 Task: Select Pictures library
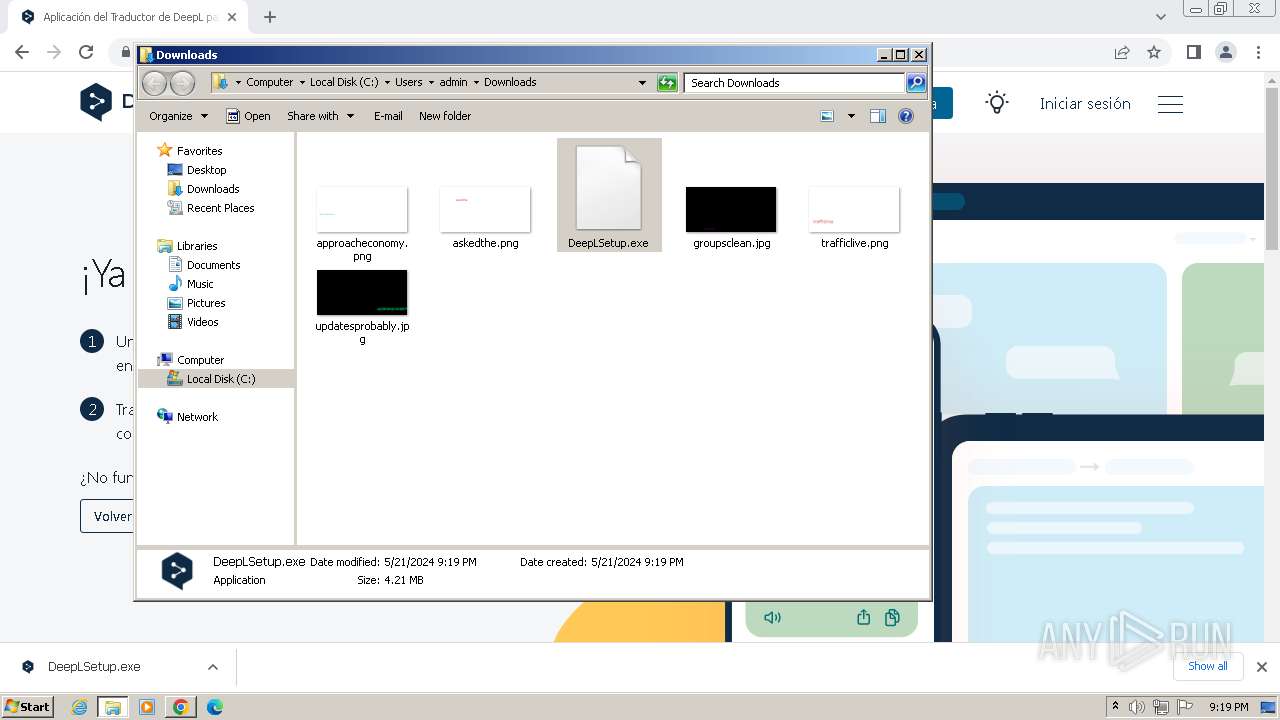tap(206, 303)
